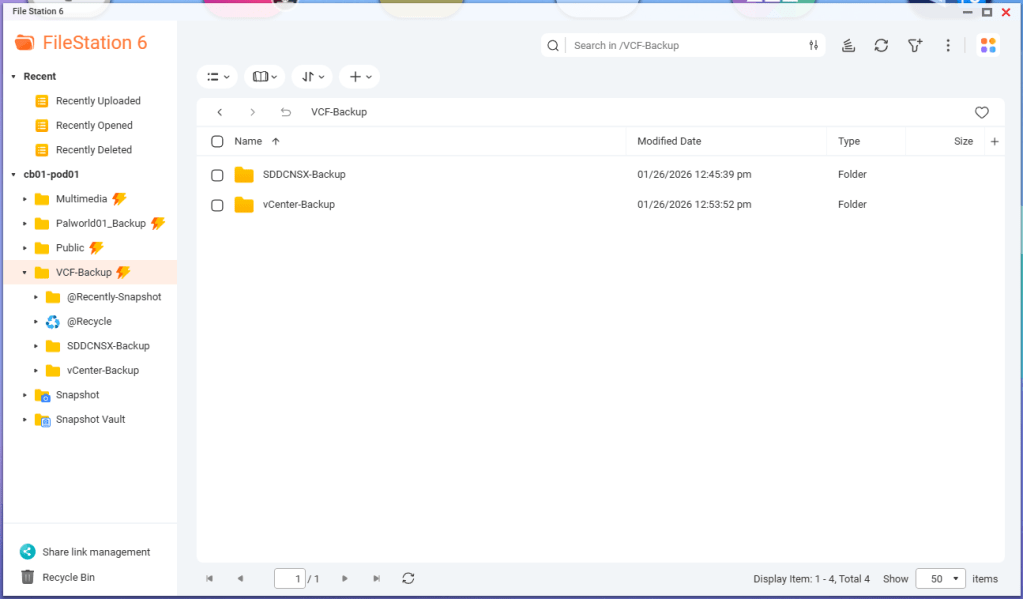
Task: Open the create new plus dropdown
Action: [359, 77]
